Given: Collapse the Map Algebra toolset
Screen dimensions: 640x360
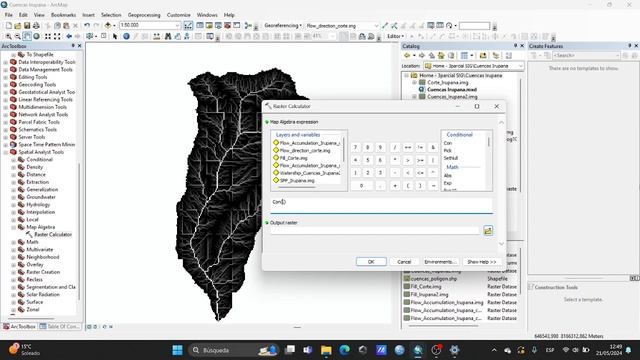Looking at the screenshot, I should click(x=13, y=227).
